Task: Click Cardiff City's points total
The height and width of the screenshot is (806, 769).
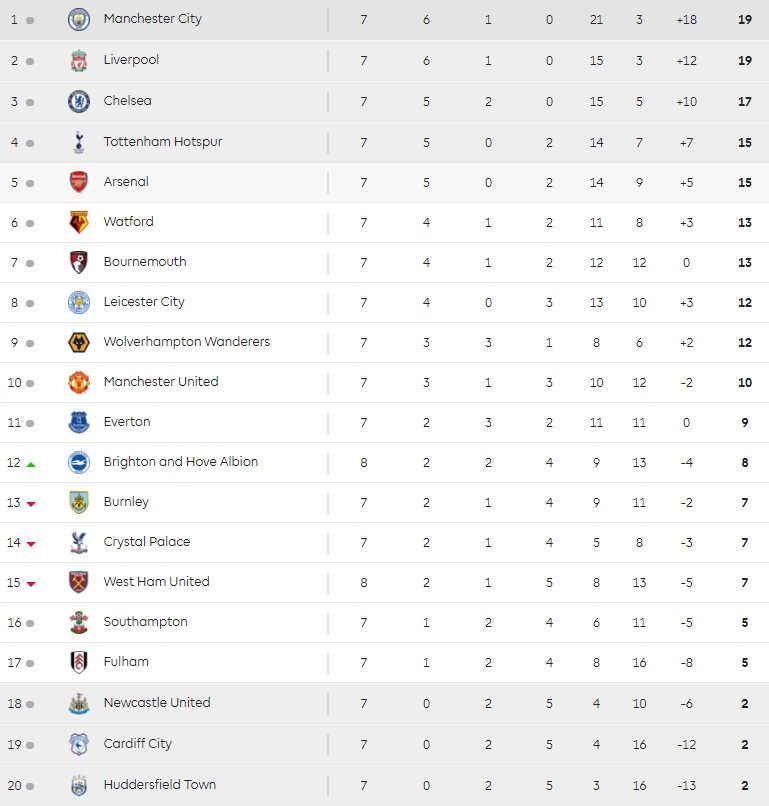Action: pyautogui.click(x=745, y=744)
